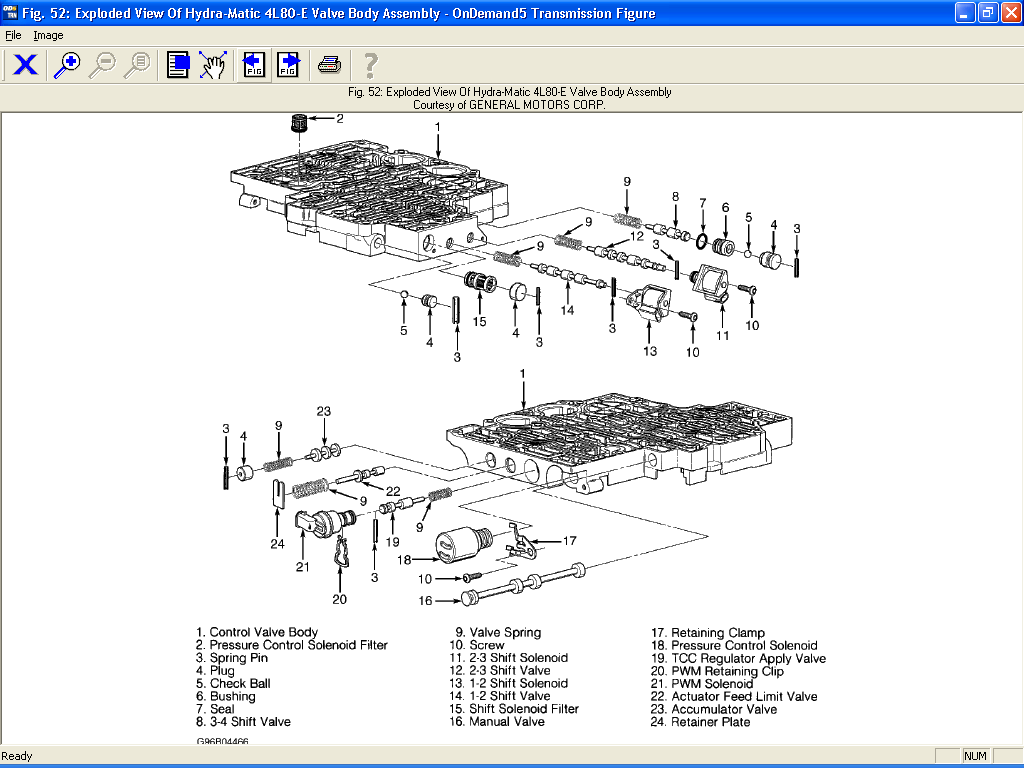The image size is (1024, 768).
Task: Click the 'NUM' status bar indicator
Action: tap(975, 756)
